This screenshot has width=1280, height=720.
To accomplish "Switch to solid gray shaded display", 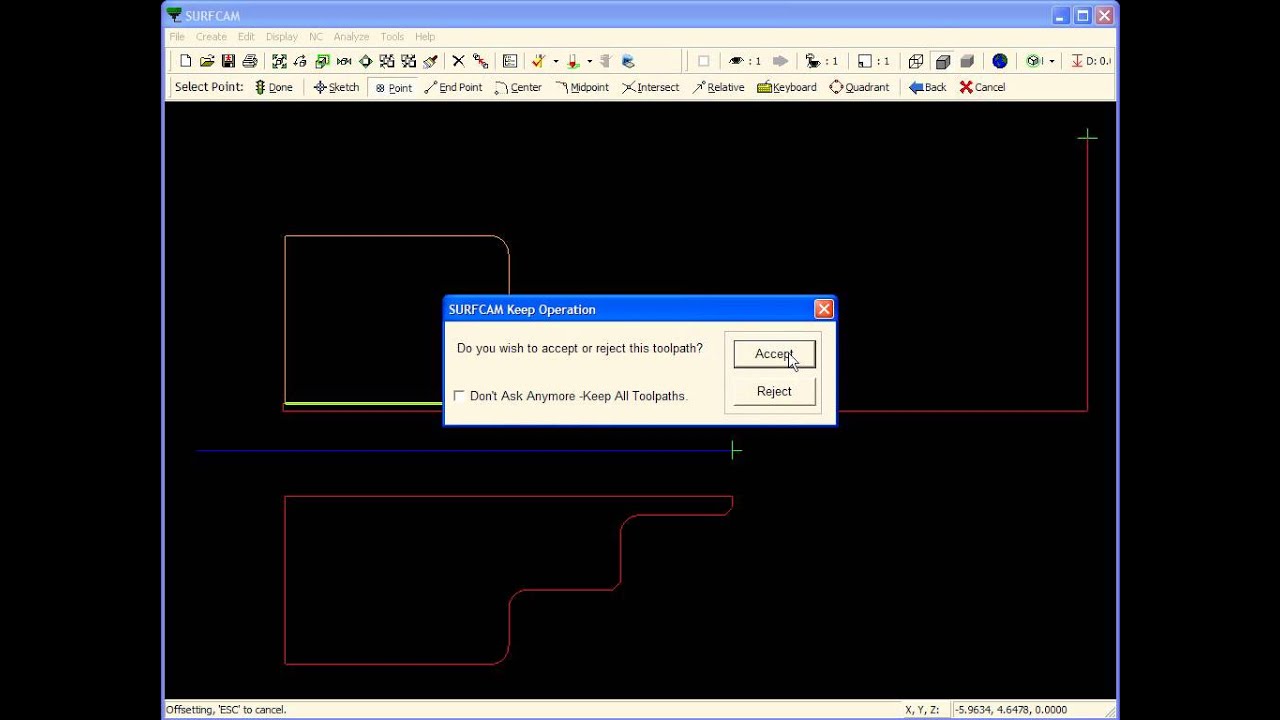I will (967, 61).
